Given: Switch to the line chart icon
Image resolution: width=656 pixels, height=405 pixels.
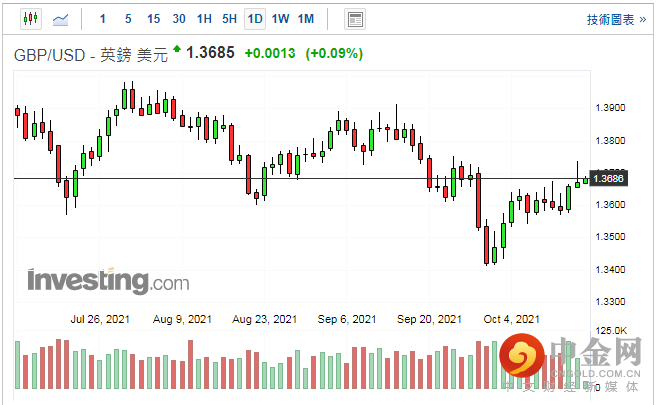Looking at the screenshot, I should (61, 19).
